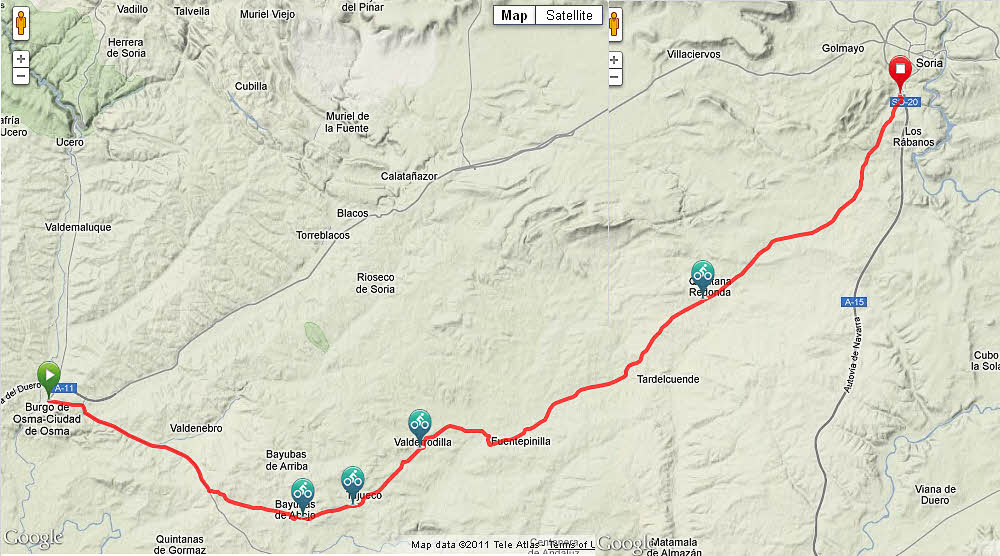The image size is (1000, 556).
Task: Zoom in on the left map
Action: point(21,59)
